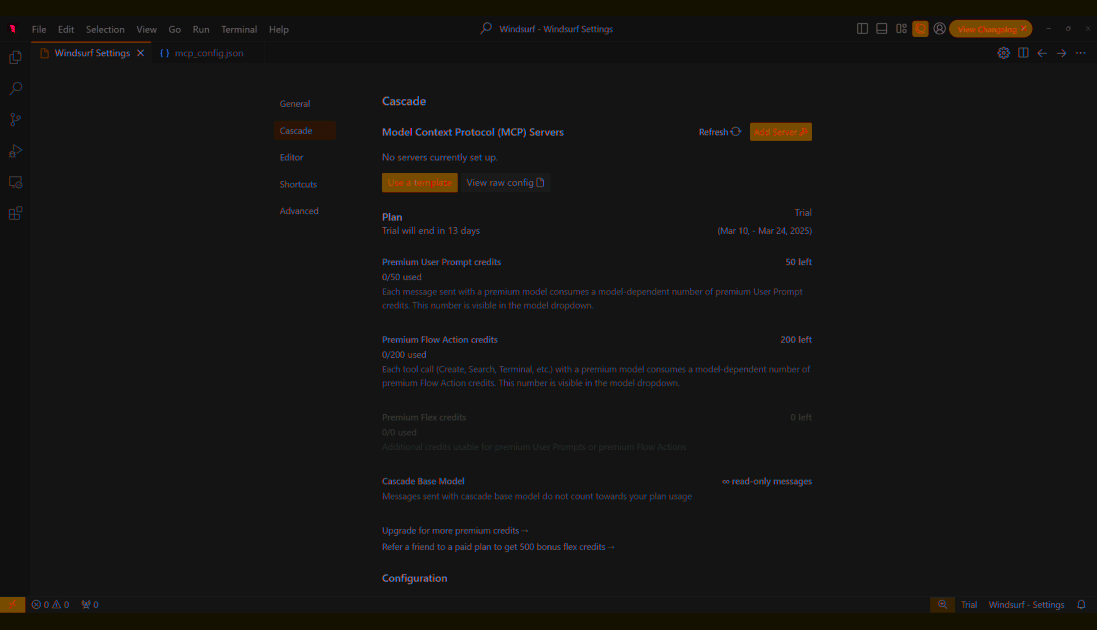Screen dimensions: 1097x630
Task: Open the Customize Layout control
Action: pyautogui.click(x=901, y=29)
